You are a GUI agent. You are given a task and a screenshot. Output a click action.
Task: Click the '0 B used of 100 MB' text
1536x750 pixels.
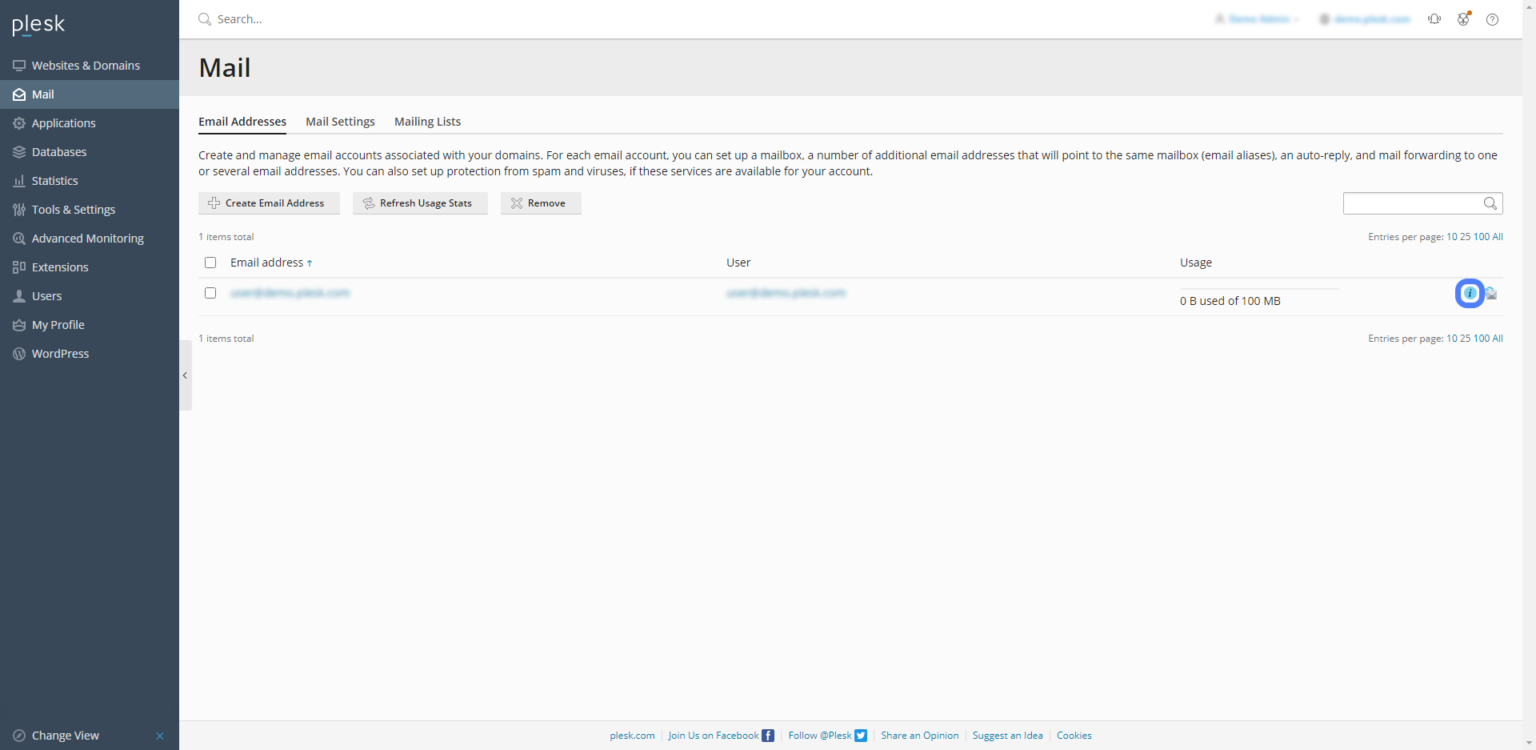[x=1230, y=301]
